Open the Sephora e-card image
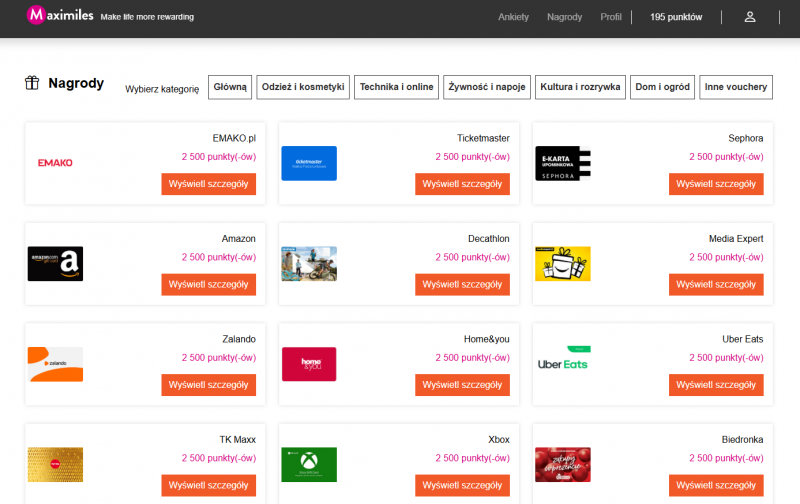This screenshot has width=800, height=504. [x=563, y=164]
